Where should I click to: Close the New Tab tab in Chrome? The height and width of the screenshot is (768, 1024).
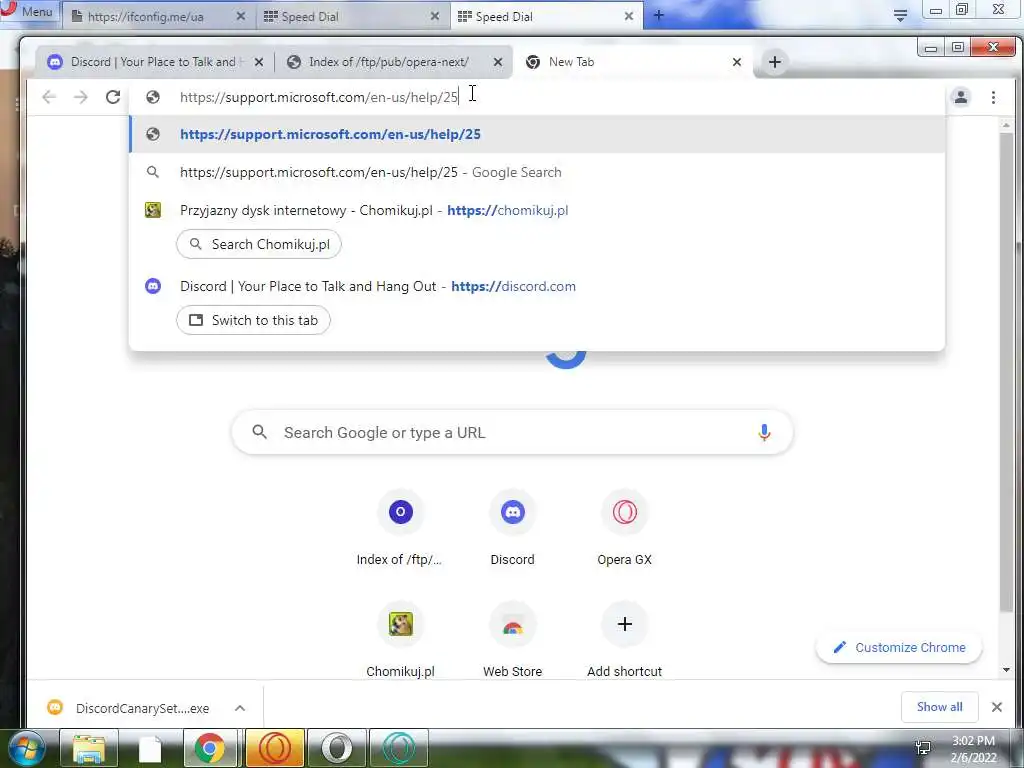[737, 62]
